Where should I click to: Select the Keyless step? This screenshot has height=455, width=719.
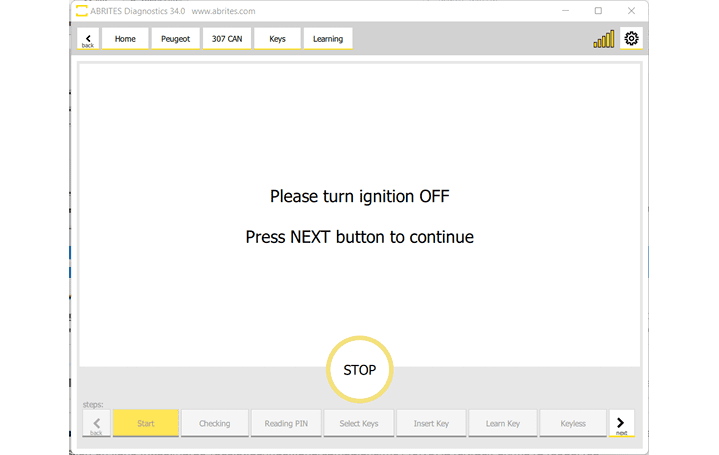(573, 423)
